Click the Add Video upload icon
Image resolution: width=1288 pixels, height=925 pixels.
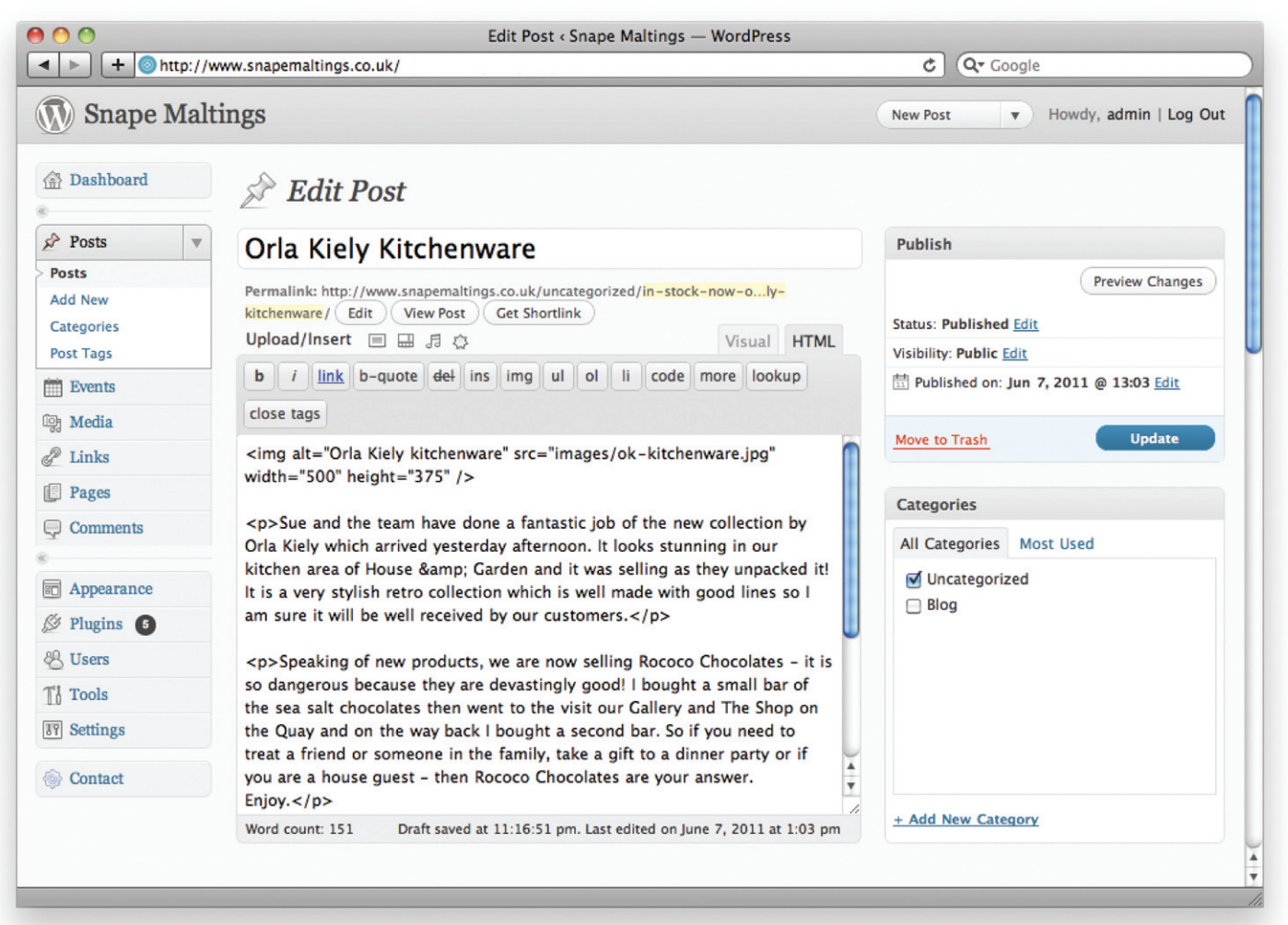(405, 341)
